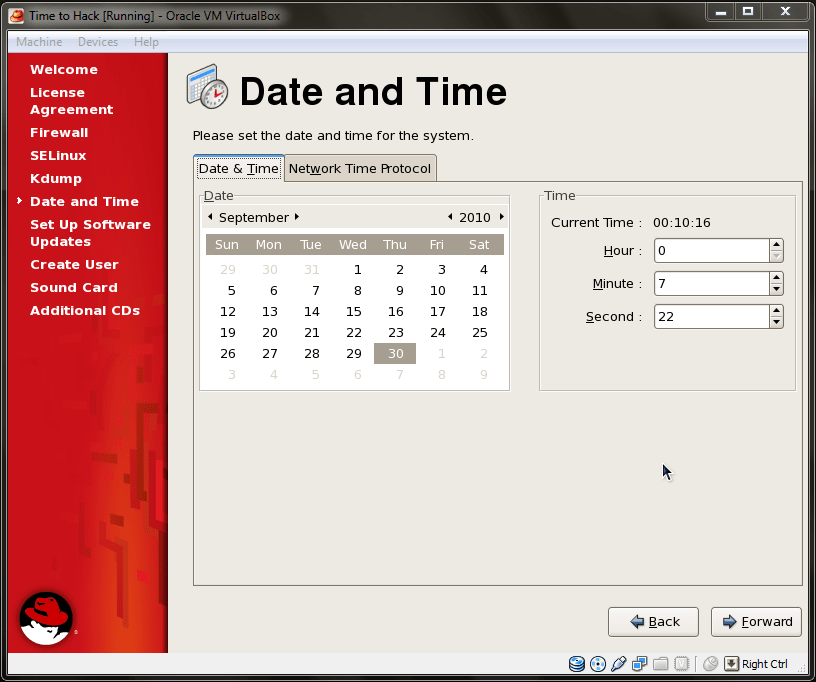Screen dimensions: 816x682
Task: Click the host key arrow icon
Action: 731,664
